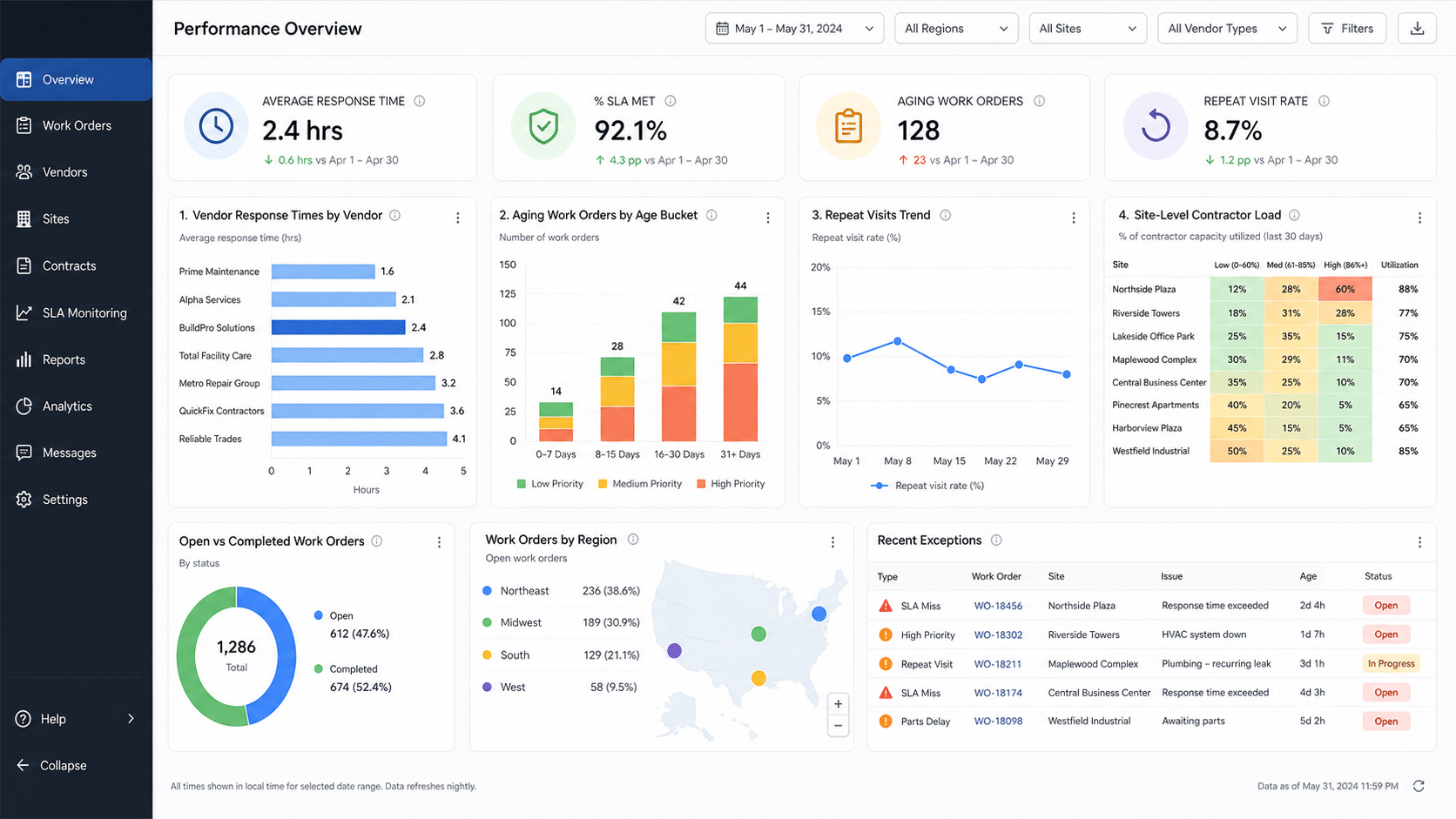Toggle High Priority legend in aging chart
This screenshot has width=1456, height=819.
pyautogui.click(x=731, y=484)
